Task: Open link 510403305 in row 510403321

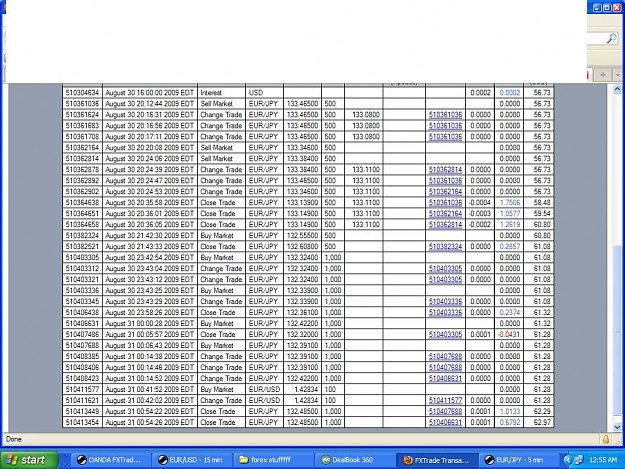Action: 445,280
